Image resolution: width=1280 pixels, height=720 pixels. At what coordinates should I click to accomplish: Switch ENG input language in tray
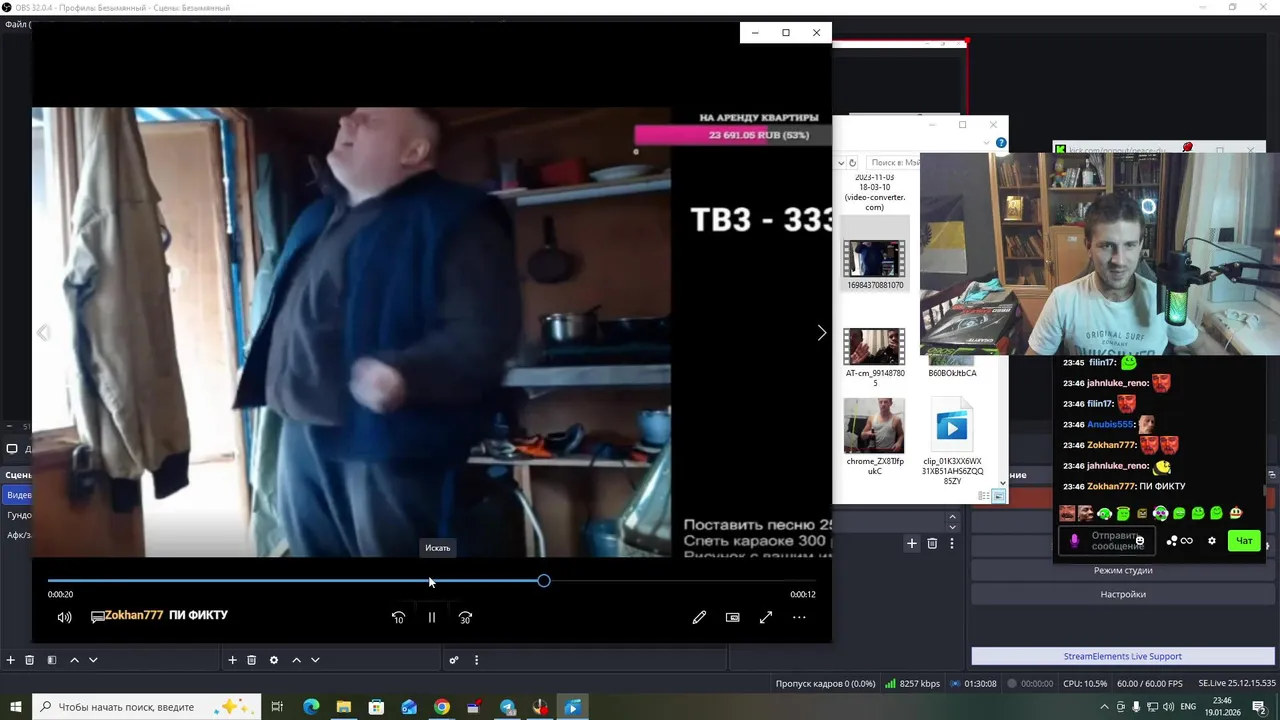coord(1189,707)
